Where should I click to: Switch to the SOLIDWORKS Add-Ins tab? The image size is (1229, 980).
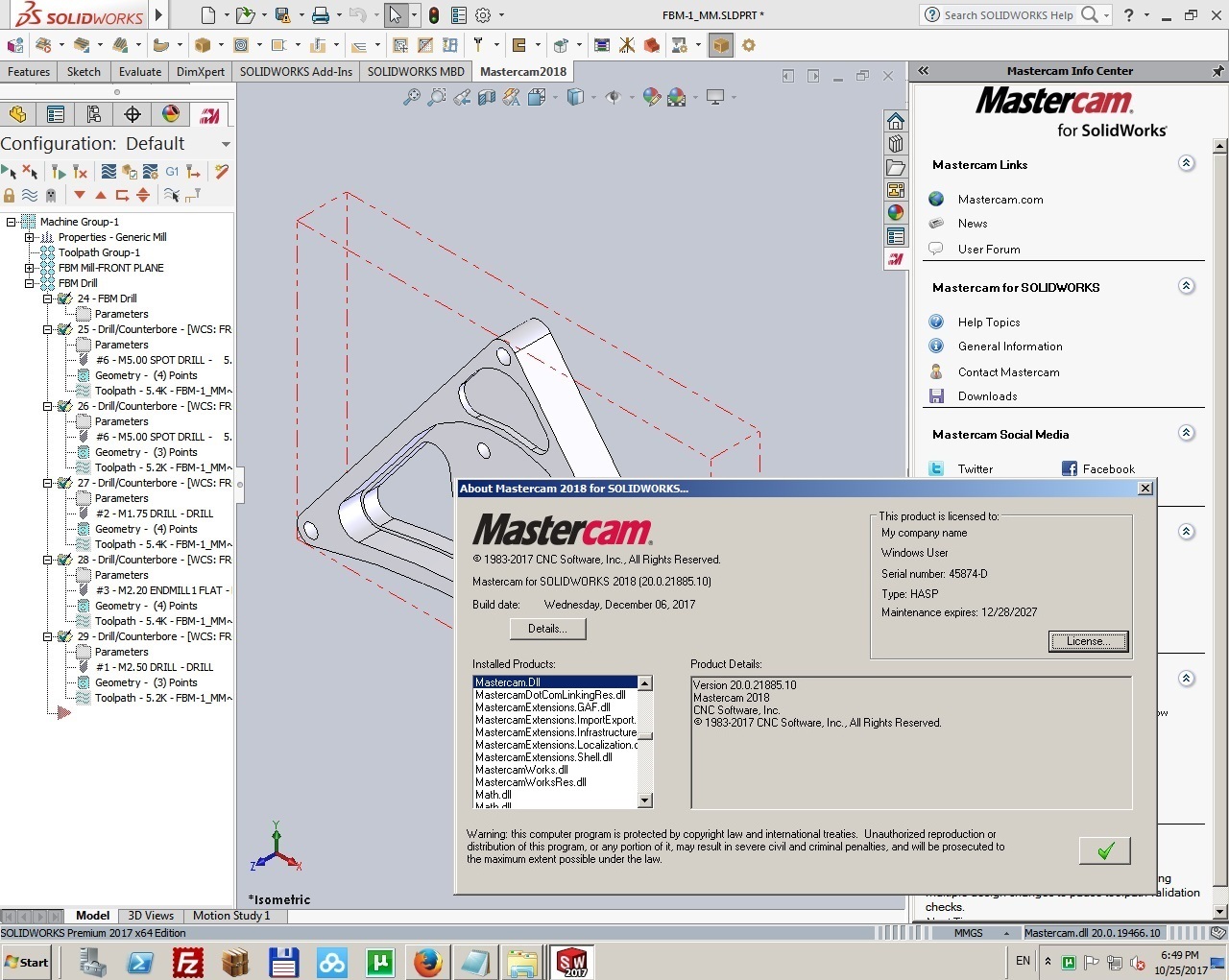click(x=296, y=72)
